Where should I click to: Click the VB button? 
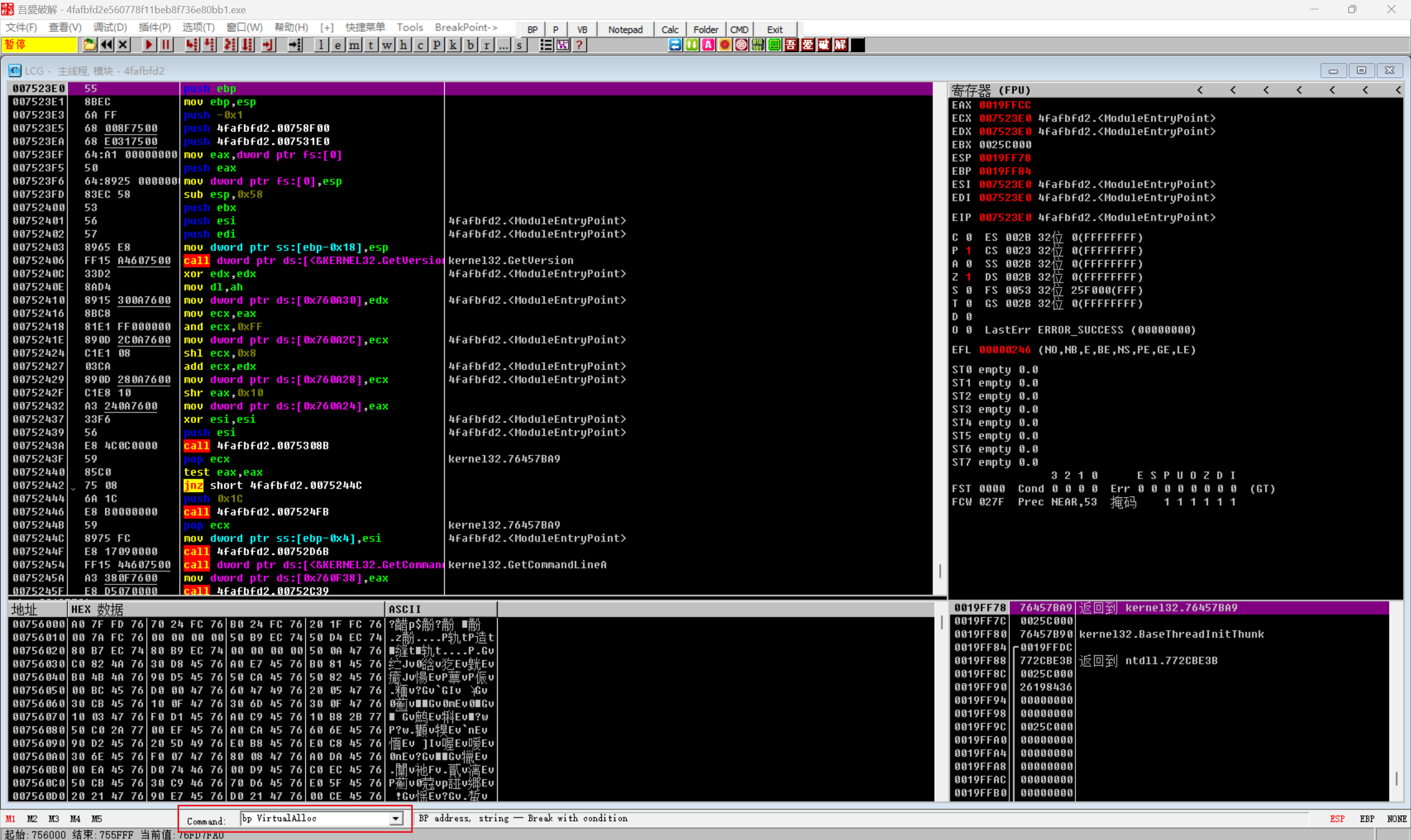point(582,29)
